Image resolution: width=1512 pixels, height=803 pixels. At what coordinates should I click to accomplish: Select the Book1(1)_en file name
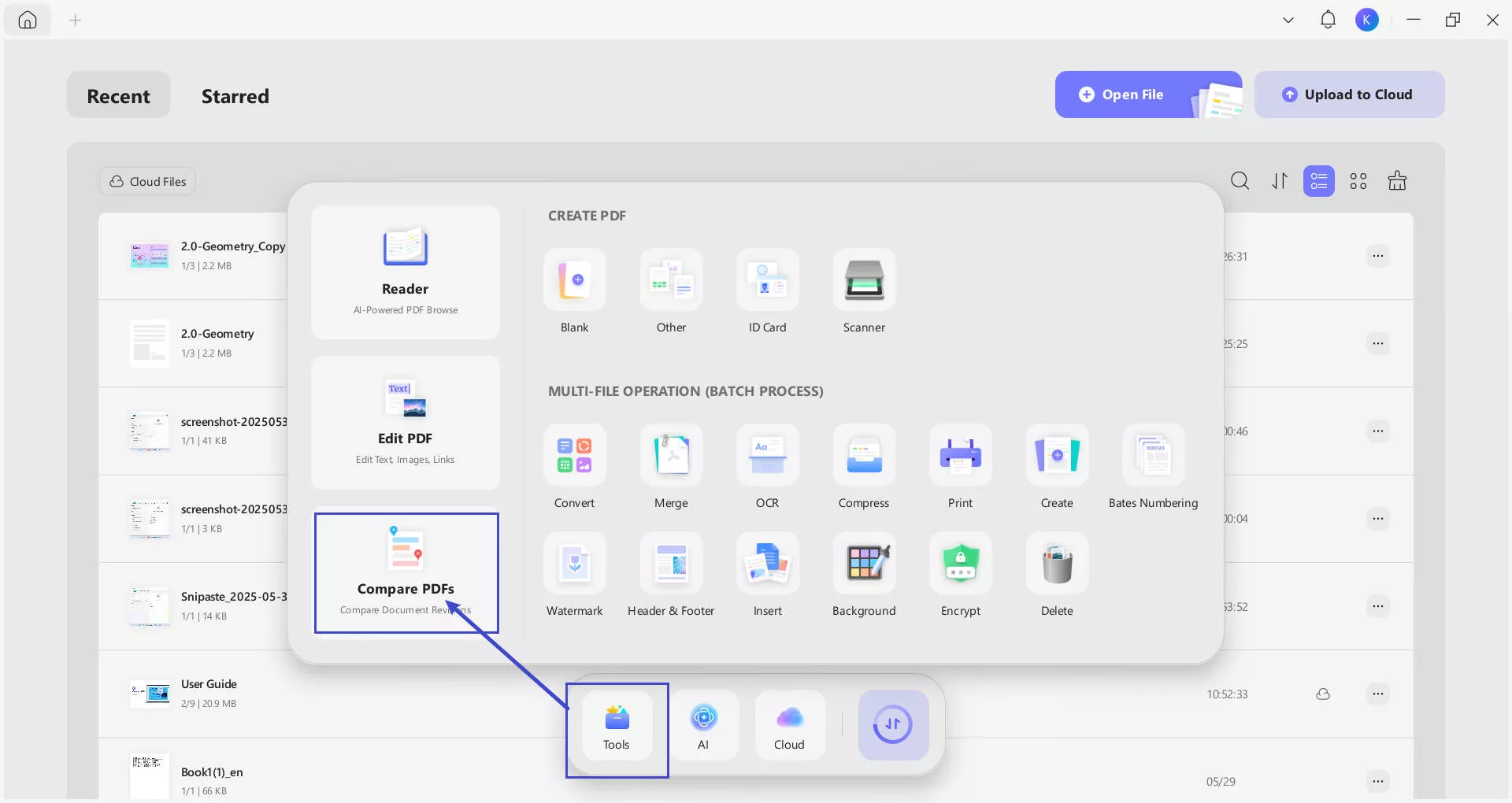coord(212,772)
